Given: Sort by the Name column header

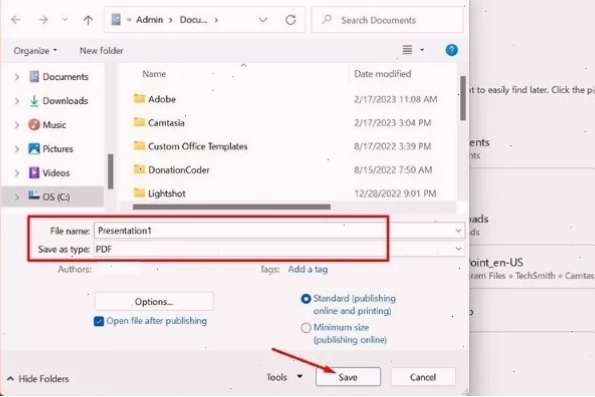Looking at the screenshot, I should point(154,74).
